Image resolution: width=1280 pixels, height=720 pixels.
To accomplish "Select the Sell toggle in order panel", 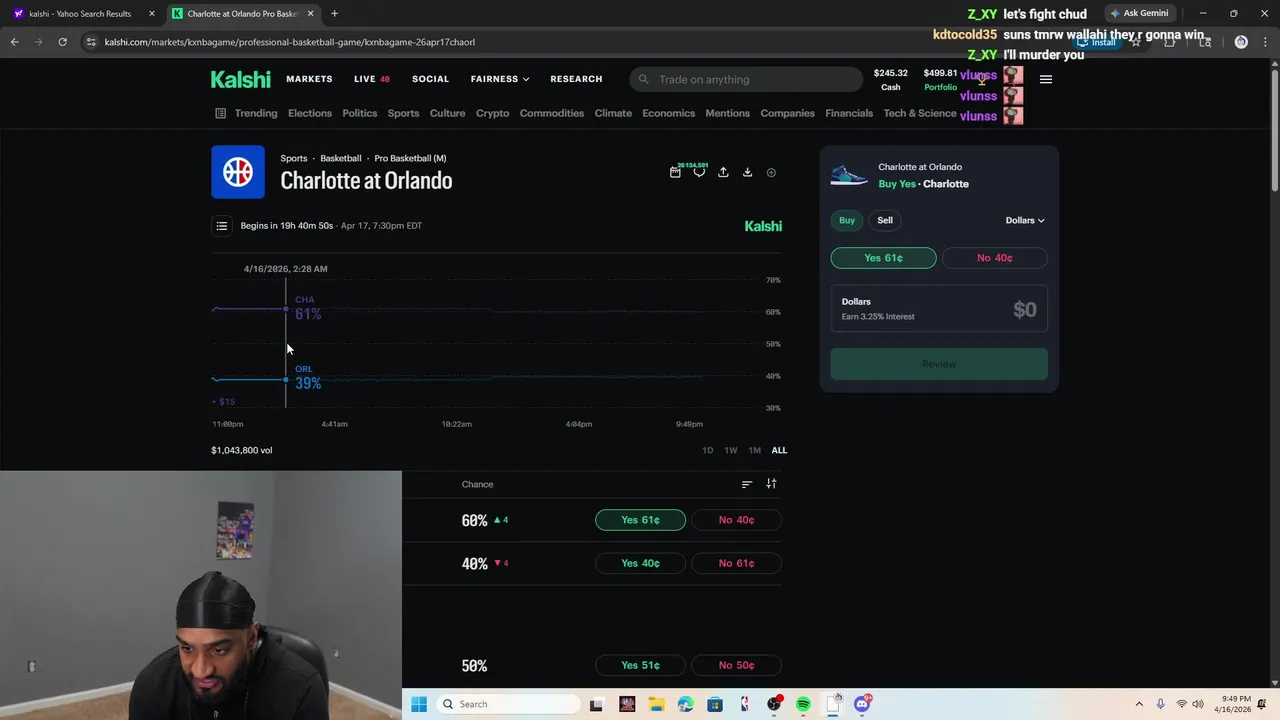I will 885,220.
